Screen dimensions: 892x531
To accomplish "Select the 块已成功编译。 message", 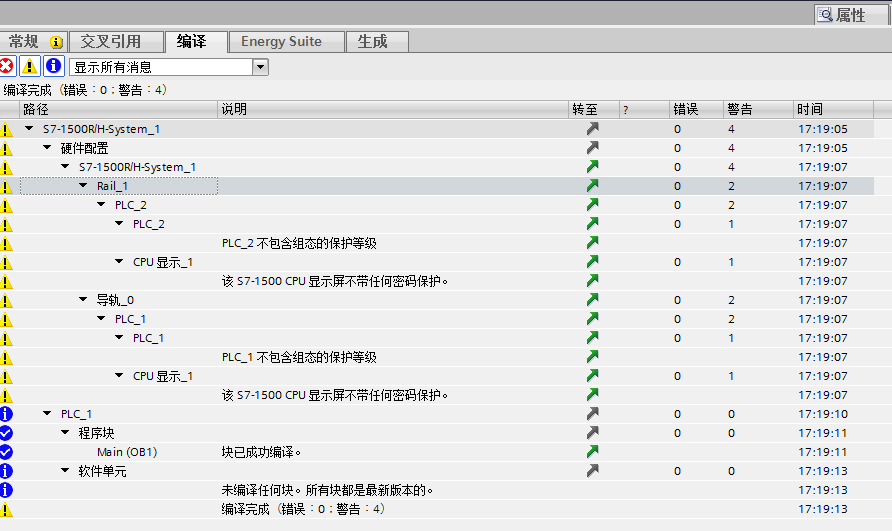I will 261,452.
